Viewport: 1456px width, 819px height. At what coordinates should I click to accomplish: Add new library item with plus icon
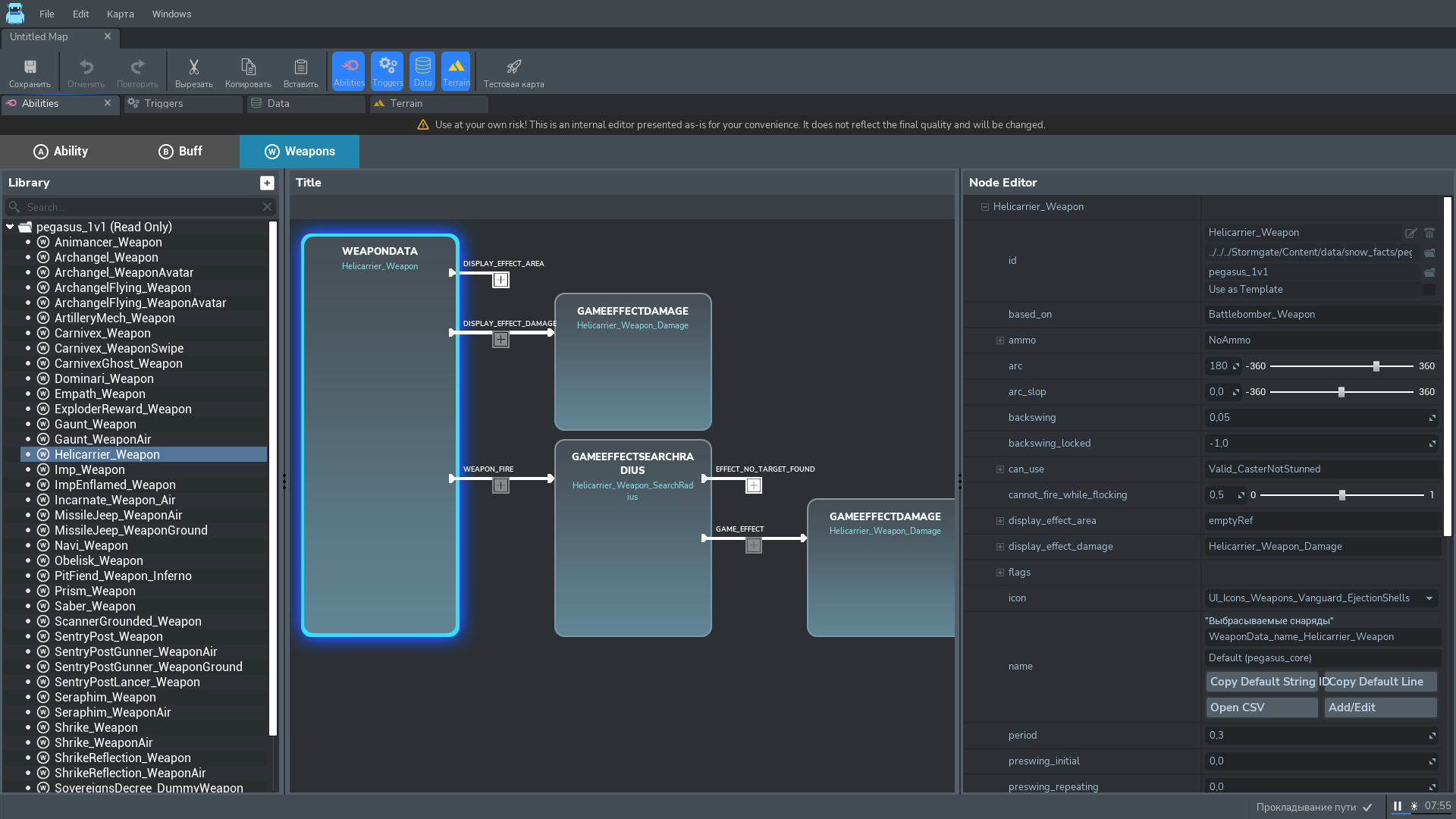(267, 183)
